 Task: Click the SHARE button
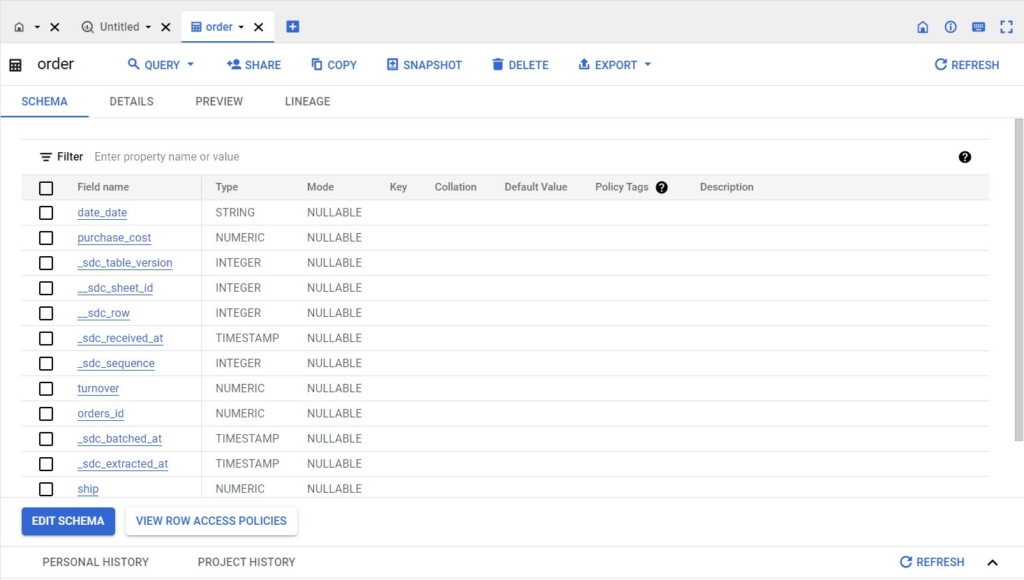tap(253, 65)
